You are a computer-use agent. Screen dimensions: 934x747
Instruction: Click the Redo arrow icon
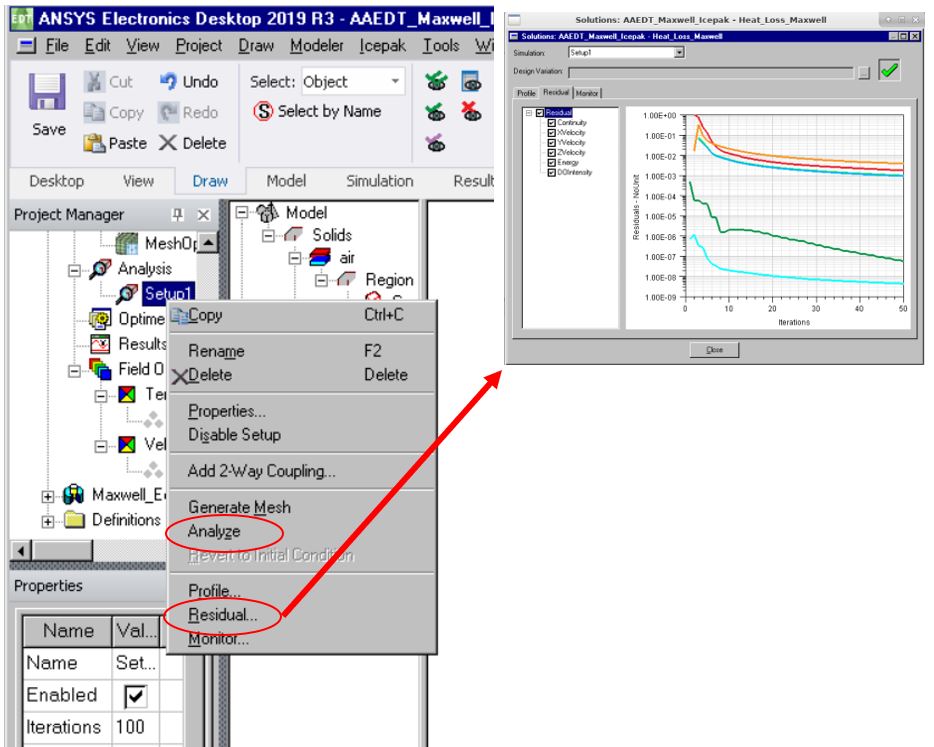(169, 112)
